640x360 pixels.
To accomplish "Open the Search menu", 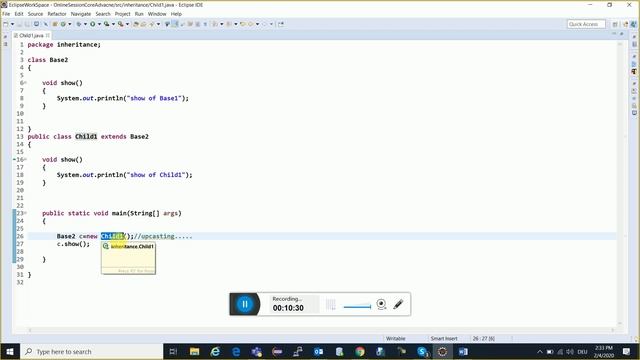I will [103, 14].
